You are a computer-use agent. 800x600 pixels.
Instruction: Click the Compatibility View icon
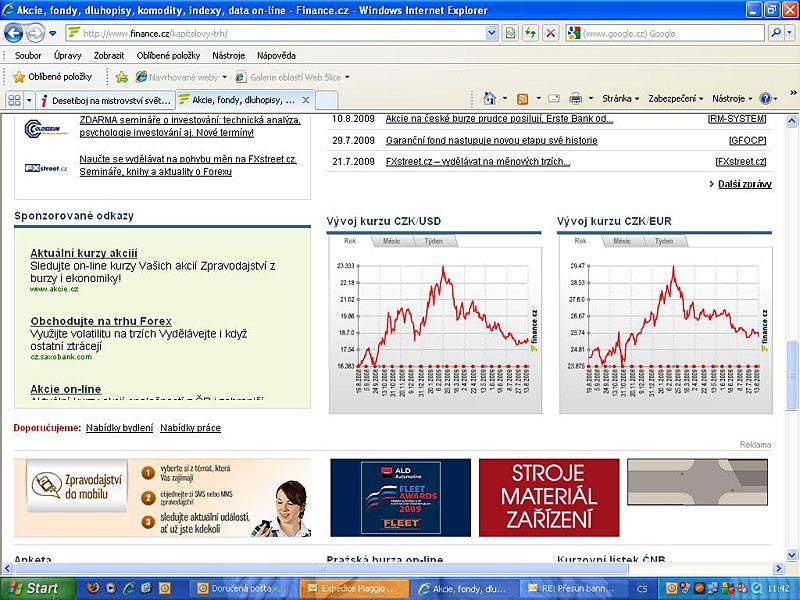pos(510,34)
